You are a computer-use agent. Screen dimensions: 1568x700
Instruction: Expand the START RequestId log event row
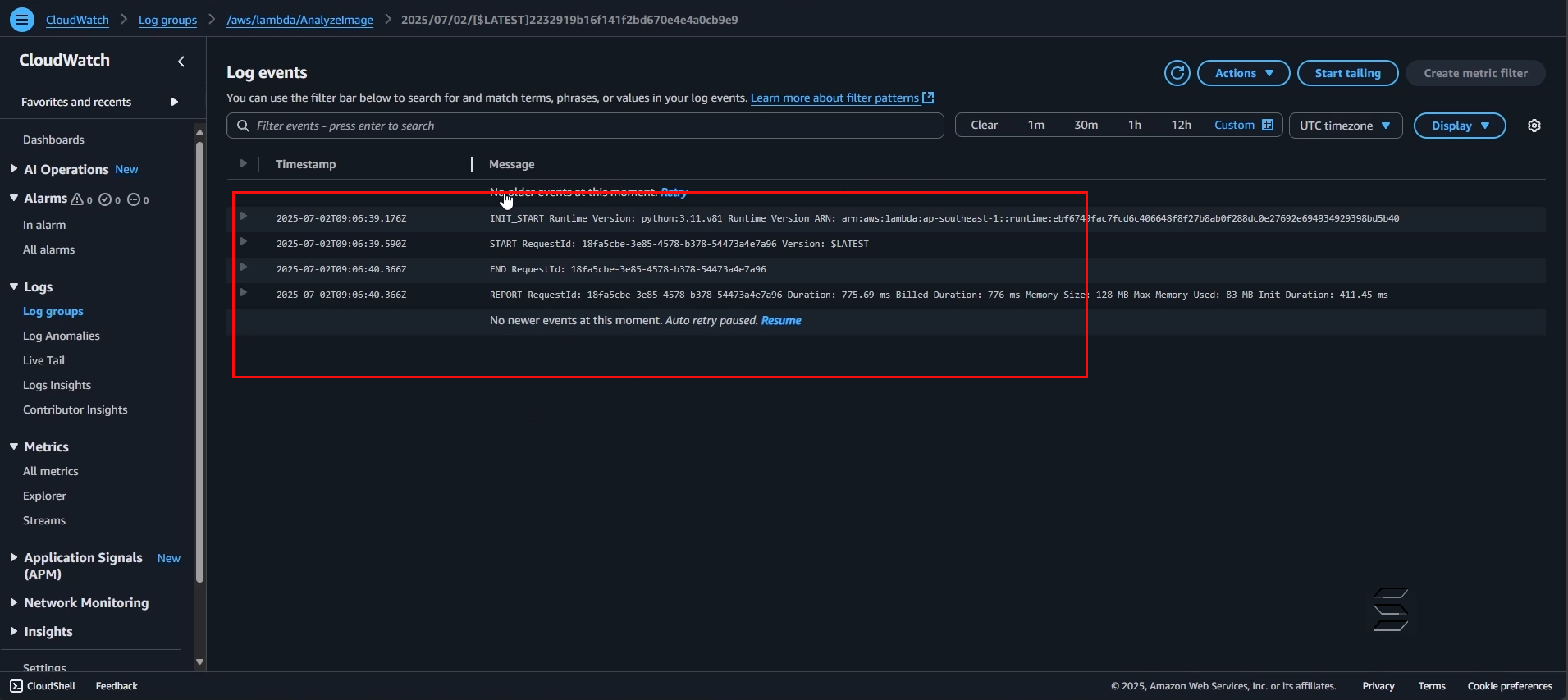tap(244, 241)
